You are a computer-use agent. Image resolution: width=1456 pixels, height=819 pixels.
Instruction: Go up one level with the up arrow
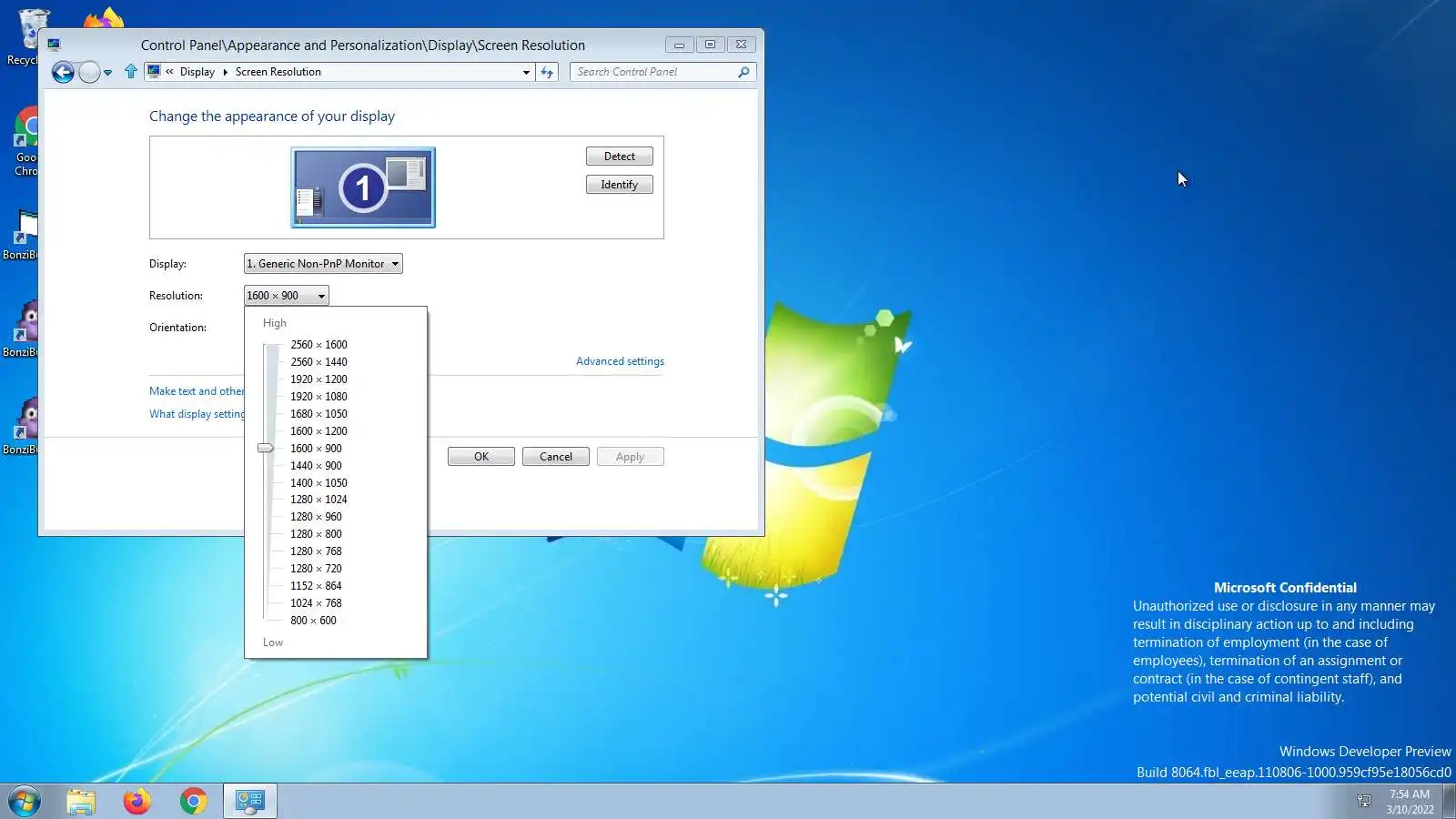(131, 71)
